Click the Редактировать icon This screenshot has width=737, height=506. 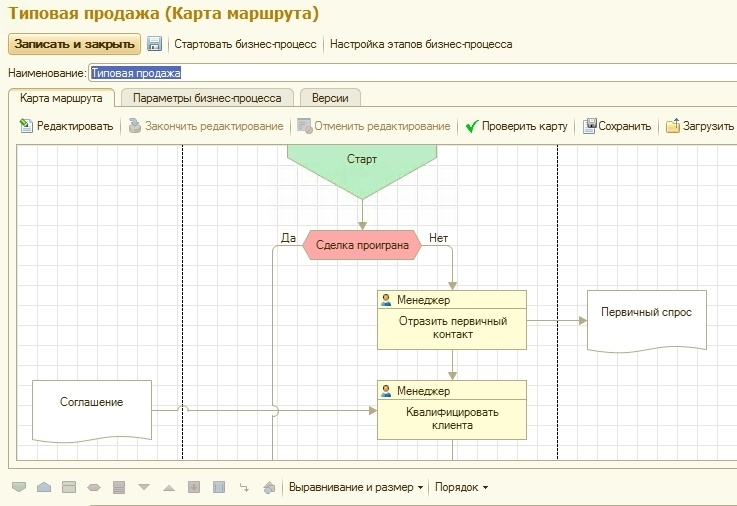[26, 126]
